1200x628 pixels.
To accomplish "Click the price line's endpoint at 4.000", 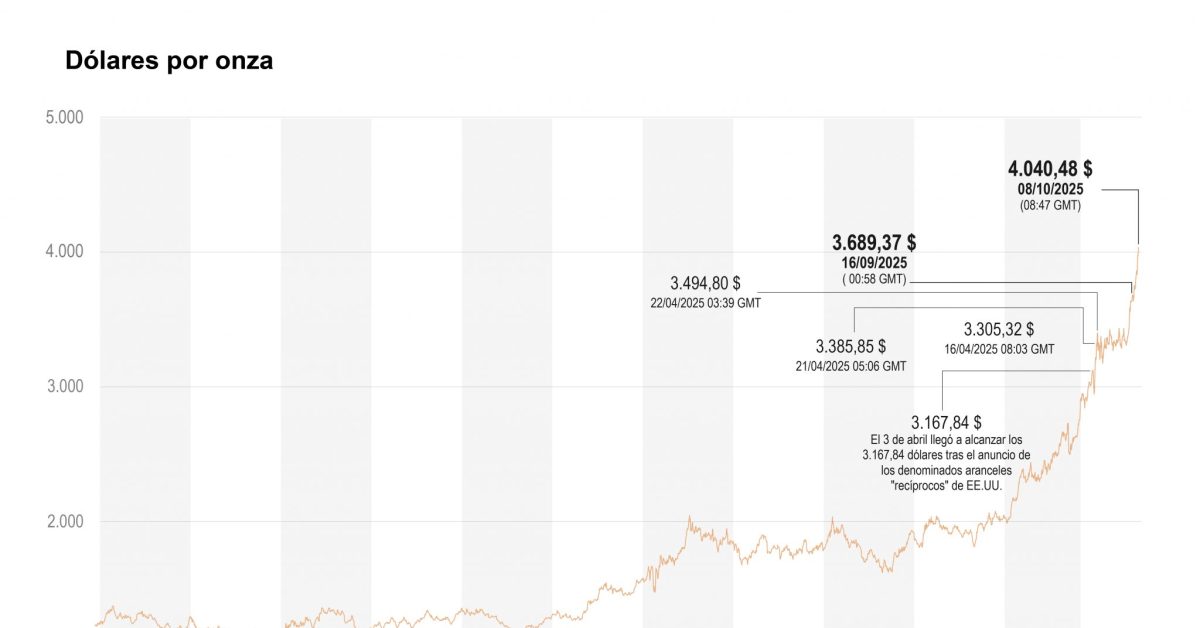I will point(1139,246).
